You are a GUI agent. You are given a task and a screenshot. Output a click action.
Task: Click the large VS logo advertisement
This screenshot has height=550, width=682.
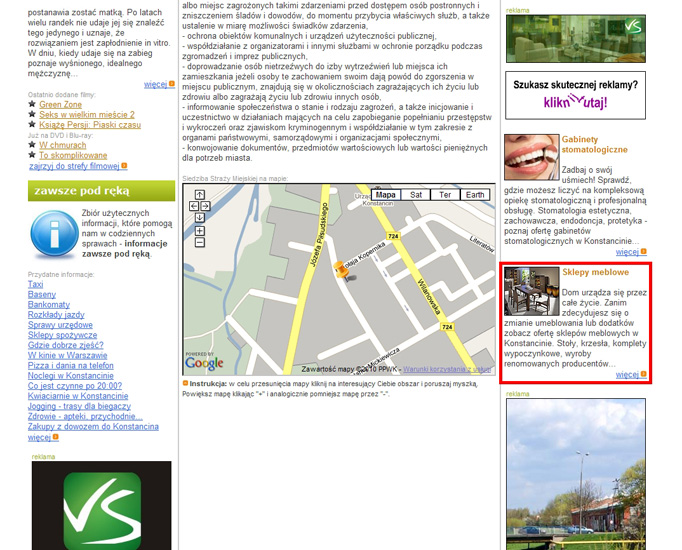tap(101, 506)
